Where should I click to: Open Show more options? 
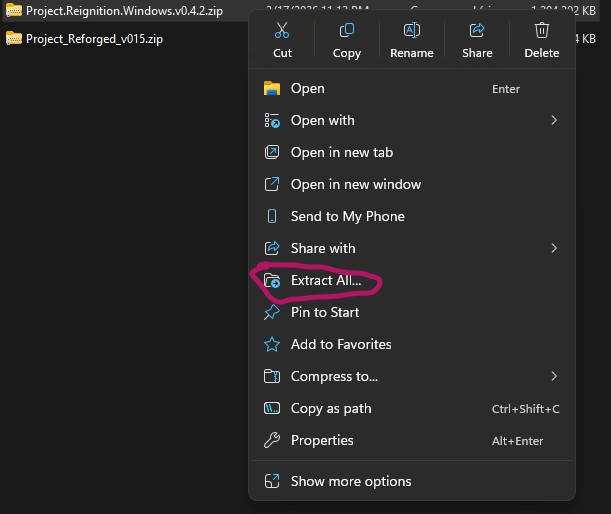(350, 481)
